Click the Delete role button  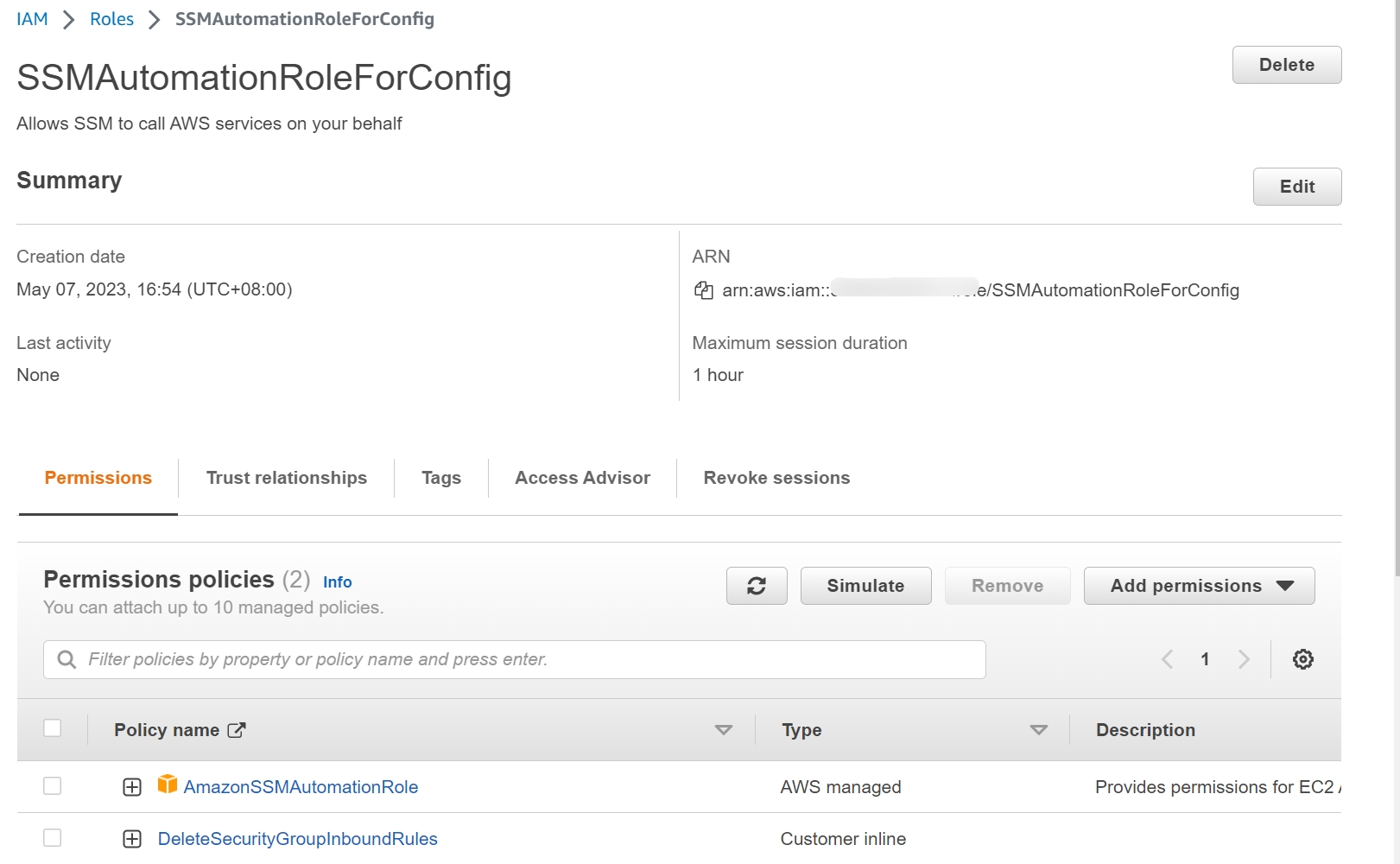coord(1286,65)
